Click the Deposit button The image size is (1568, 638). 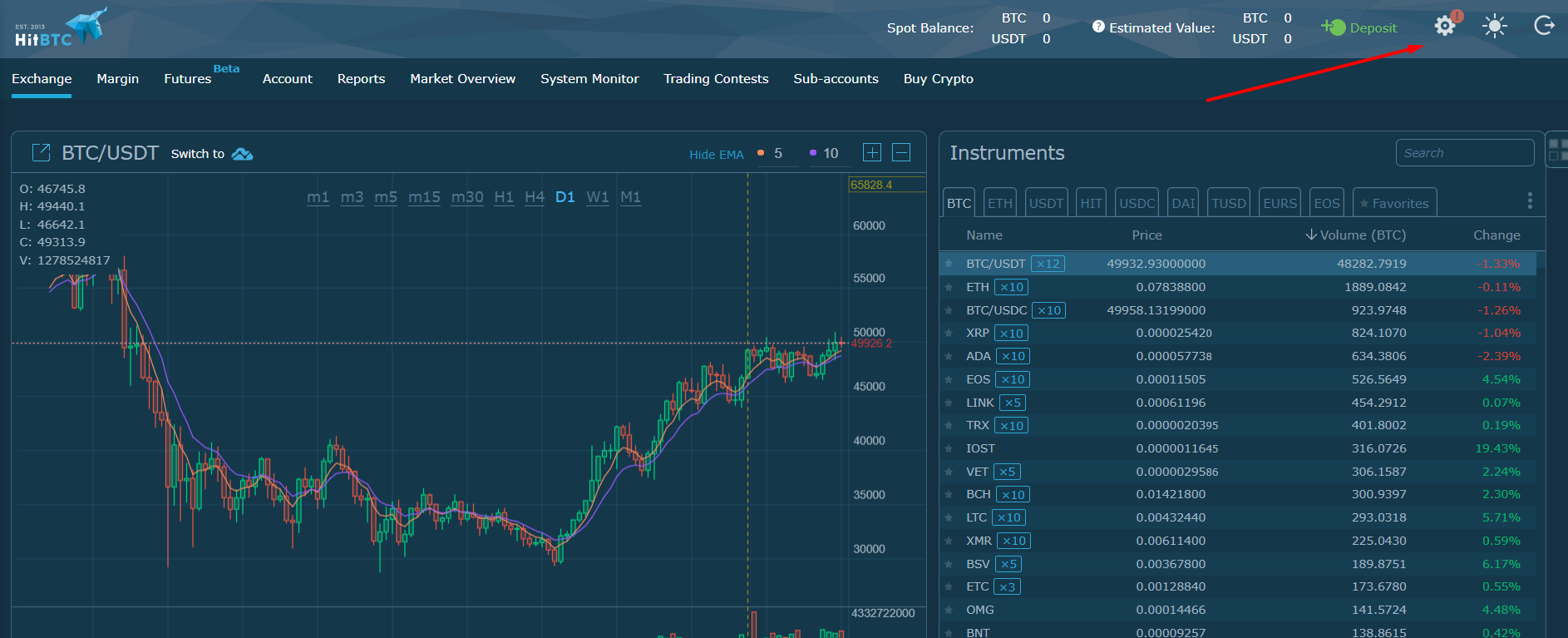click(x=1359, y=27)
